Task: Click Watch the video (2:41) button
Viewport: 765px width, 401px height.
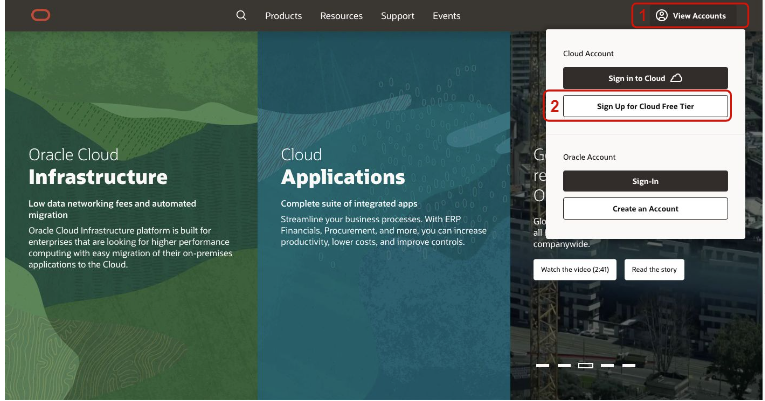Action: tap(575, 269)
